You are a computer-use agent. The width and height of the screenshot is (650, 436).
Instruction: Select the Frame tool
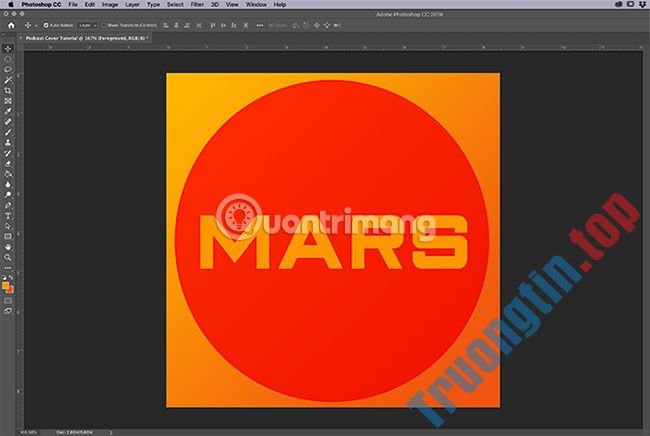pyautogui.click(x=8, y=101)
